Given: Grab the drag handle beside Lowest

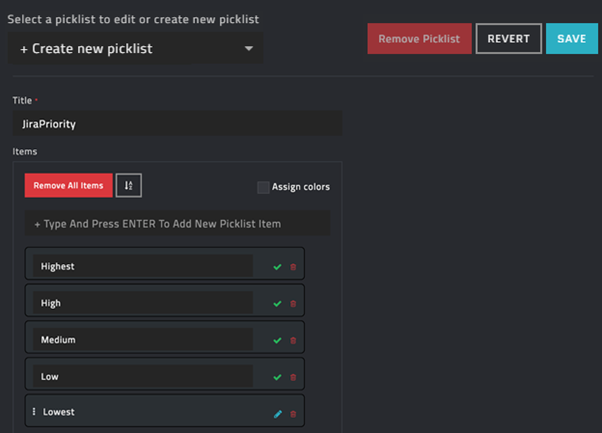Looking at the screenshot, I should point(34,412).
